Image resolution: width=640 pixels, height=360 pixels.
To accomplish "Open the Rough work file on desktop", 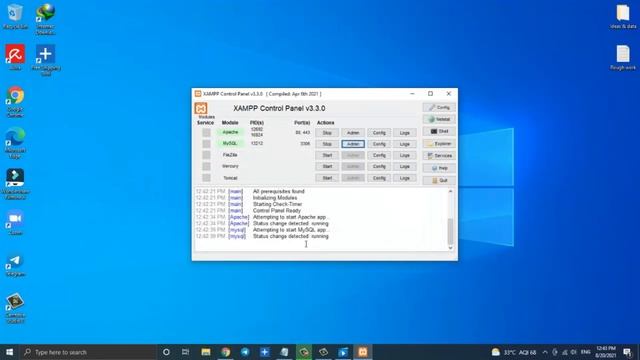I will (623, 57).
